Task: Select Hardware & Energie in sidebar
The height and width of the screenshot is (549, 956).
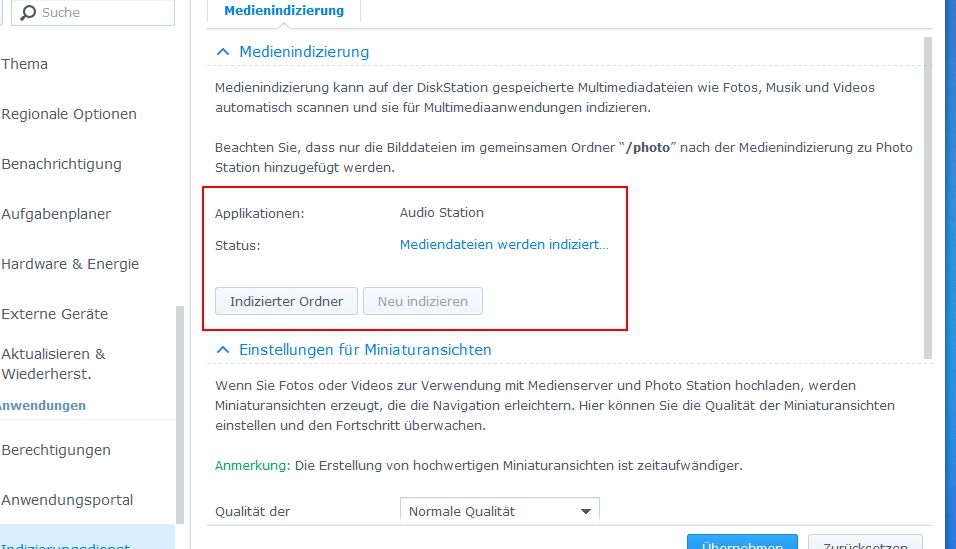Action: (70, 264)
